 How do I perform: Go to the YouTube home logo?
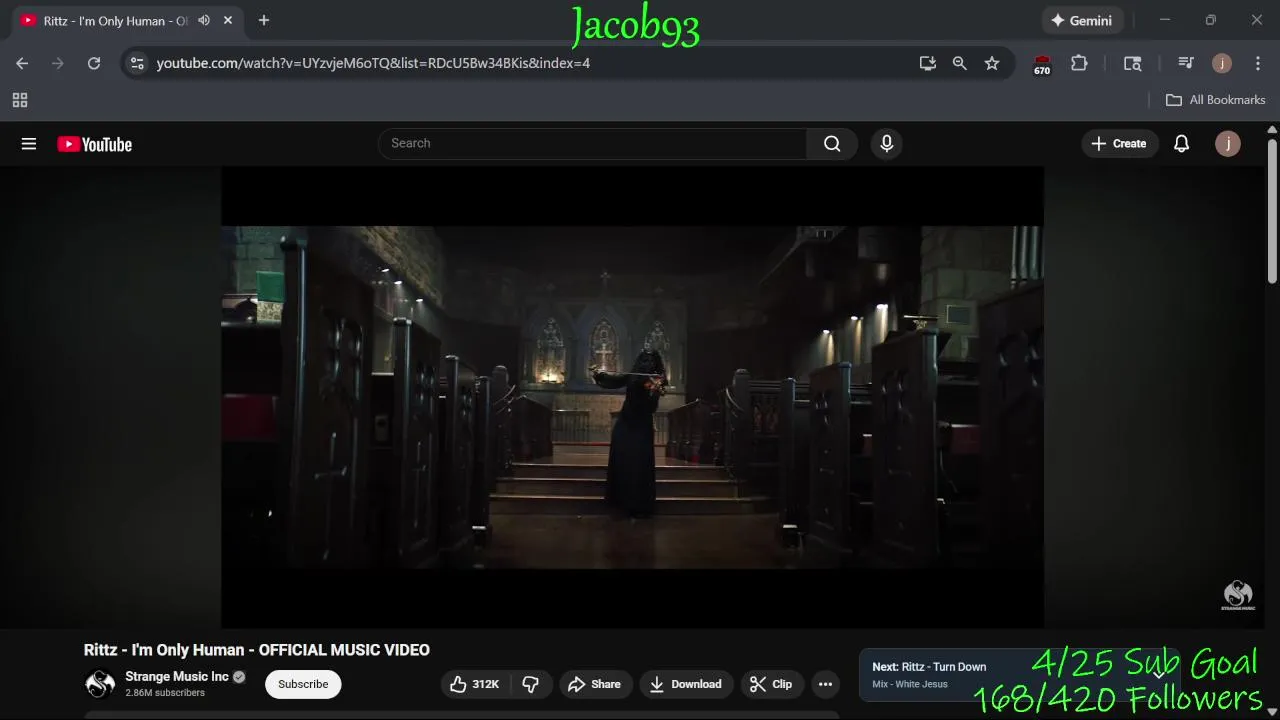tap(95, 144)
